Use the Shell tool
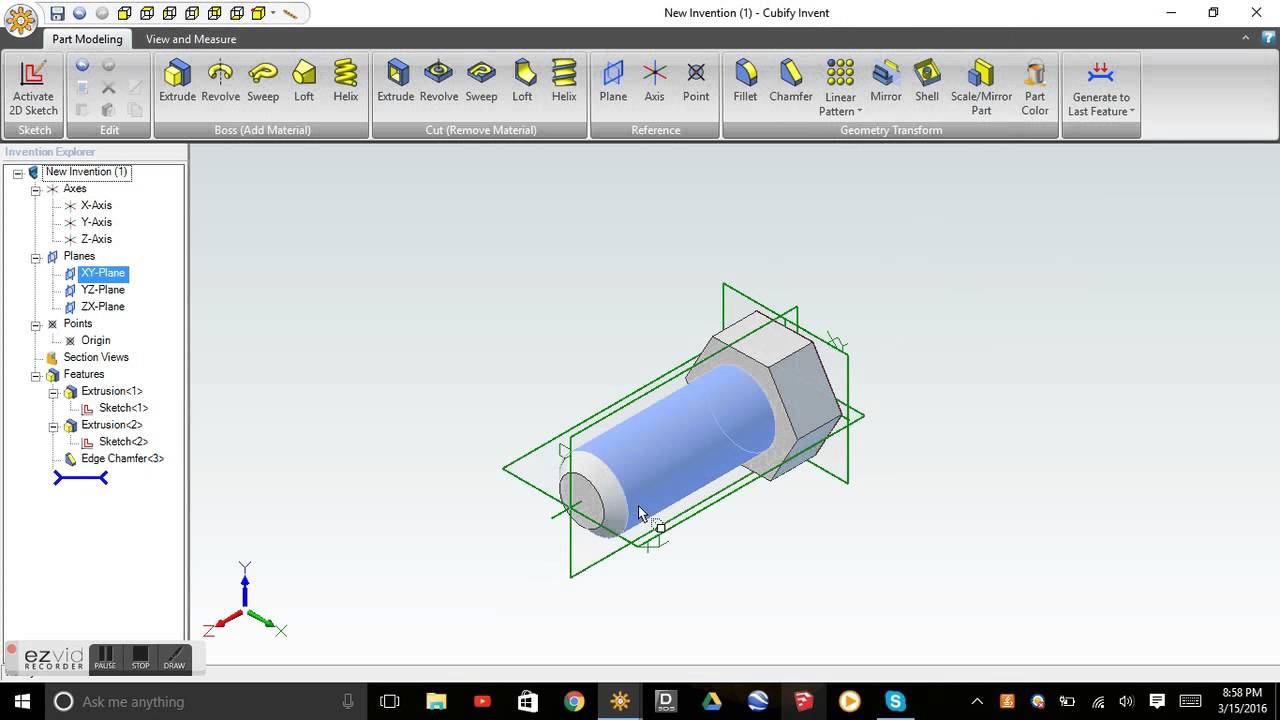Image resolution: width=1280 pixels, height=720 pixels. tap(927, 82)
